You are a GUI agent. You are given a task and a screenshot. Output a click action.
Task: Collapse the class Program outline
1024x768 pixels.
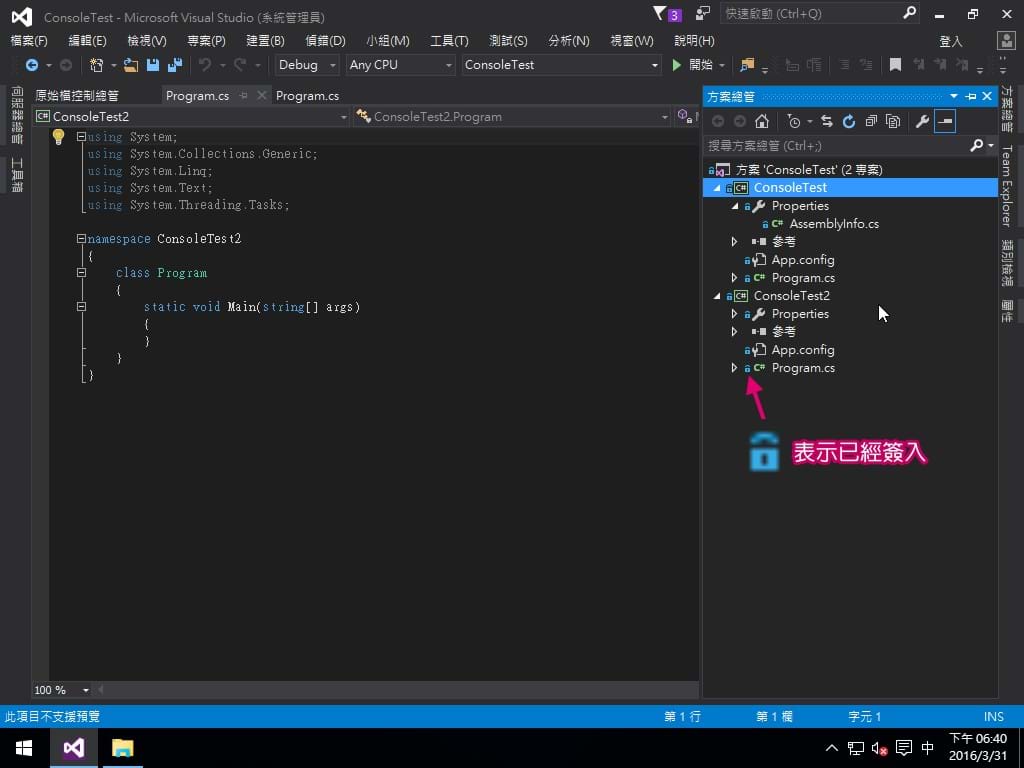(81, 272)
